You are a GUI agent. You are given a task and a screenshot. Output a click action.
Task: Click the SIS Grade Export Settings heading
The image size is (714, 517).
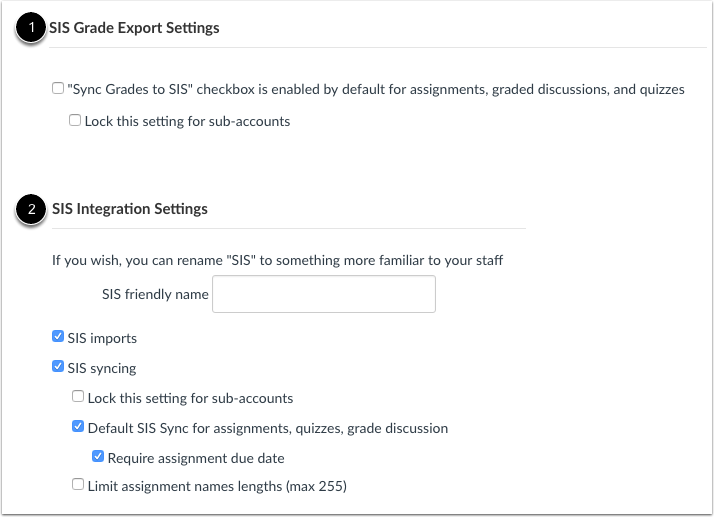[x=134, y=28]
